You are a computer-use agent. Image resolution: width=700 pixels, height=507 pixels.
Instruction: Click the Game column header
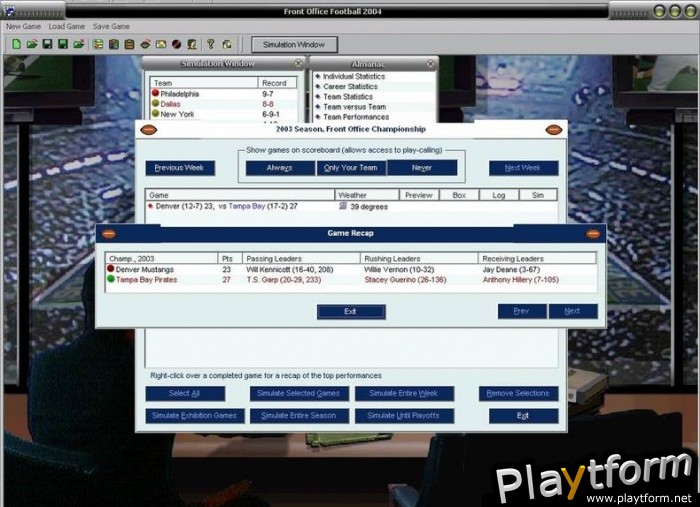click(x=240, y=195)
